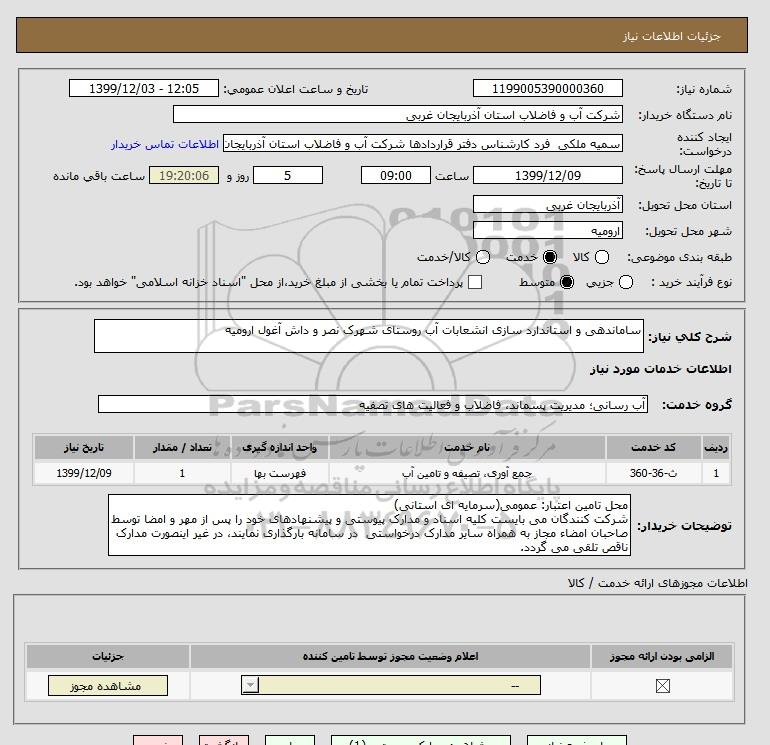
Task: Click the واحد اندازه گیری column header
Action: click(279, 447)
